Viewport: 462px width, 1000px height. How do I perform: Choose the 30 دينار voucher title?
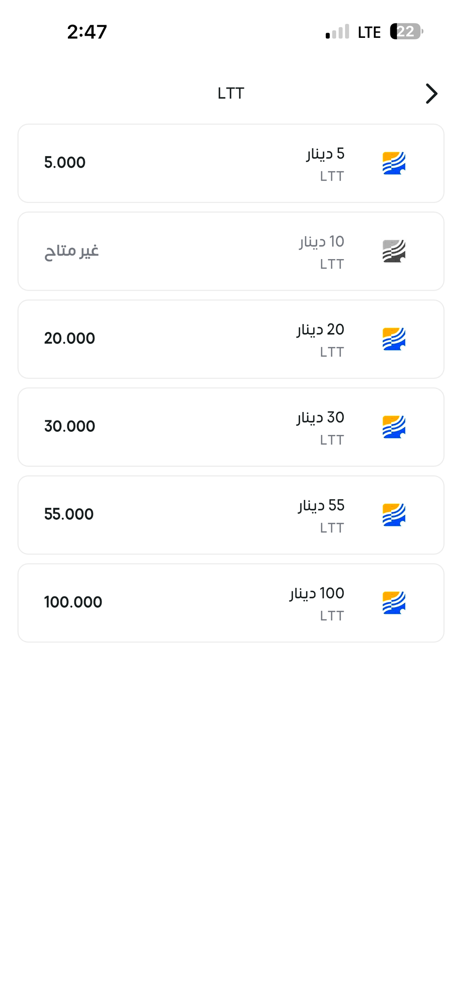pyautogui.click(x=320, y=418)
